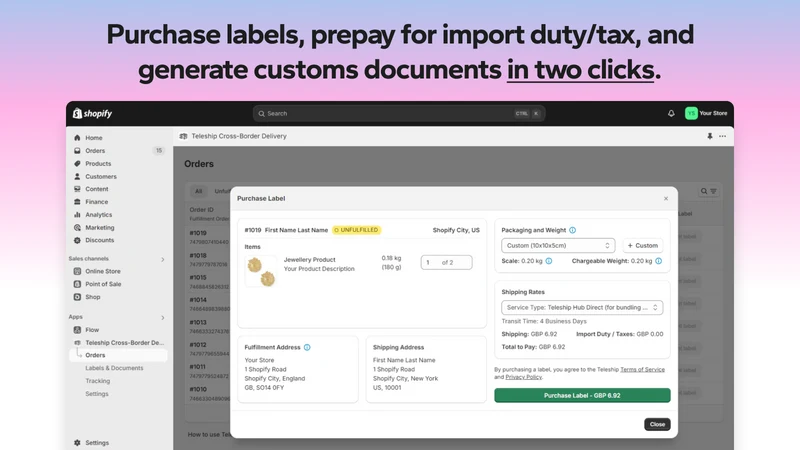This screenshot has width=800, height=450.
Task: Click the Shopify logo
Action: tap(92, 113)
